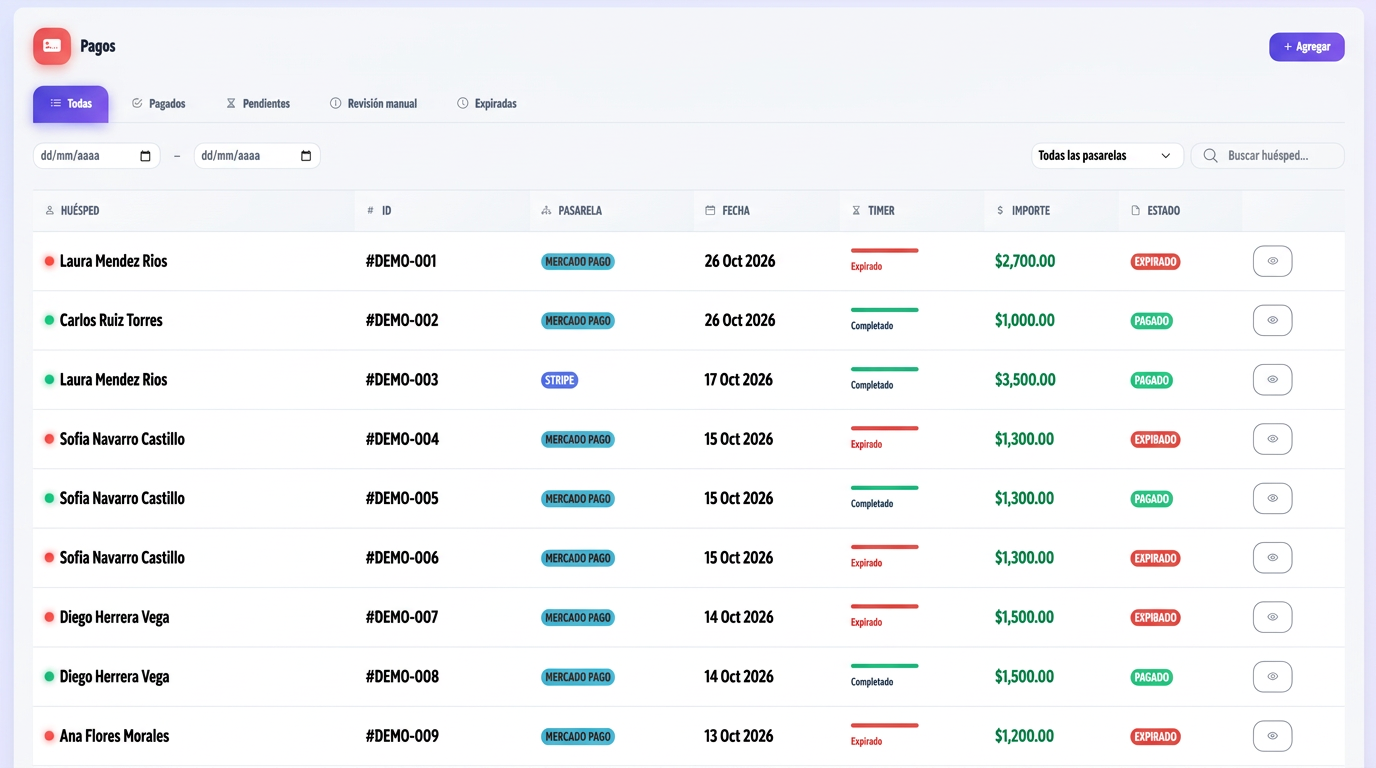Click the calendar icon in the first date field
The height and width of the screenshot is (768, 1376).
(x=145, y=156)
